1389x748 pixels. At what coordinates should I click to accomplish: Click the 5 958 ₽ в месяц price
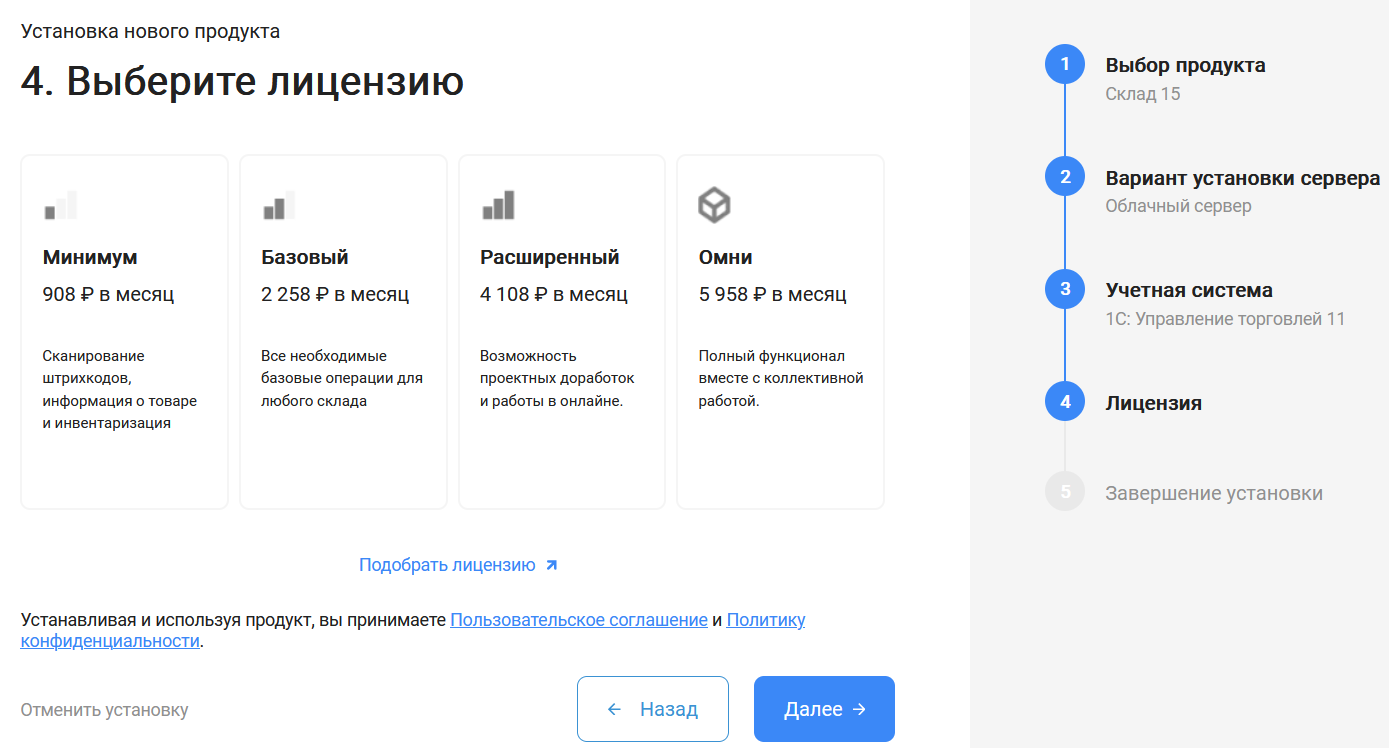[x=773, y=295]
